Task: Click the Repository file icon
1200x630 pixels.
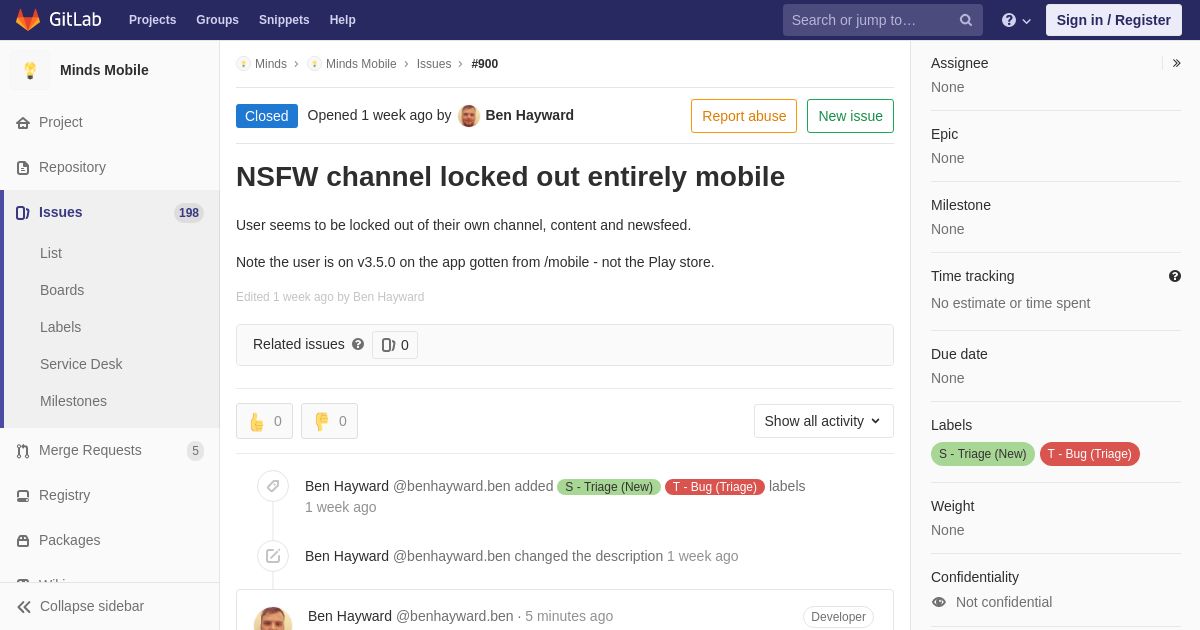Action: pyautogui.click(x=23, y=168)
